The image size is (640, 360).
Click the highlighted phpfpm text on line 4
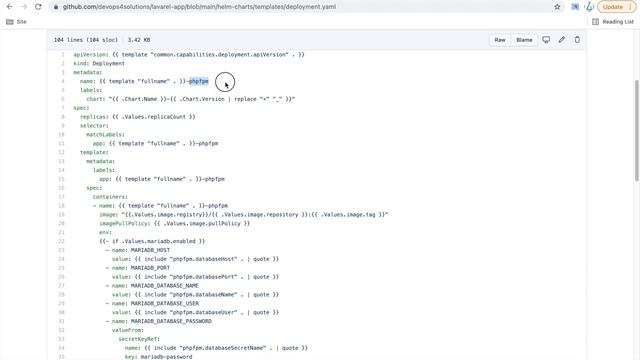199,81
